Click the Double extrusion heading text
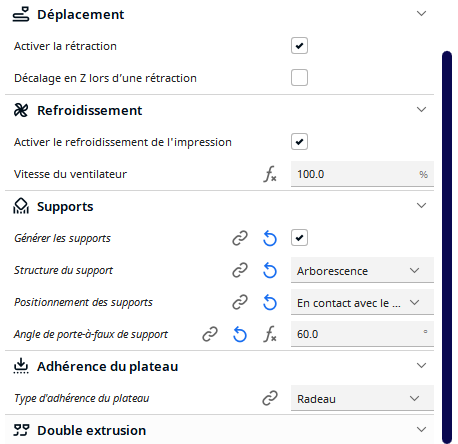Screen dimensions: 458x444 tap(92, 430)
